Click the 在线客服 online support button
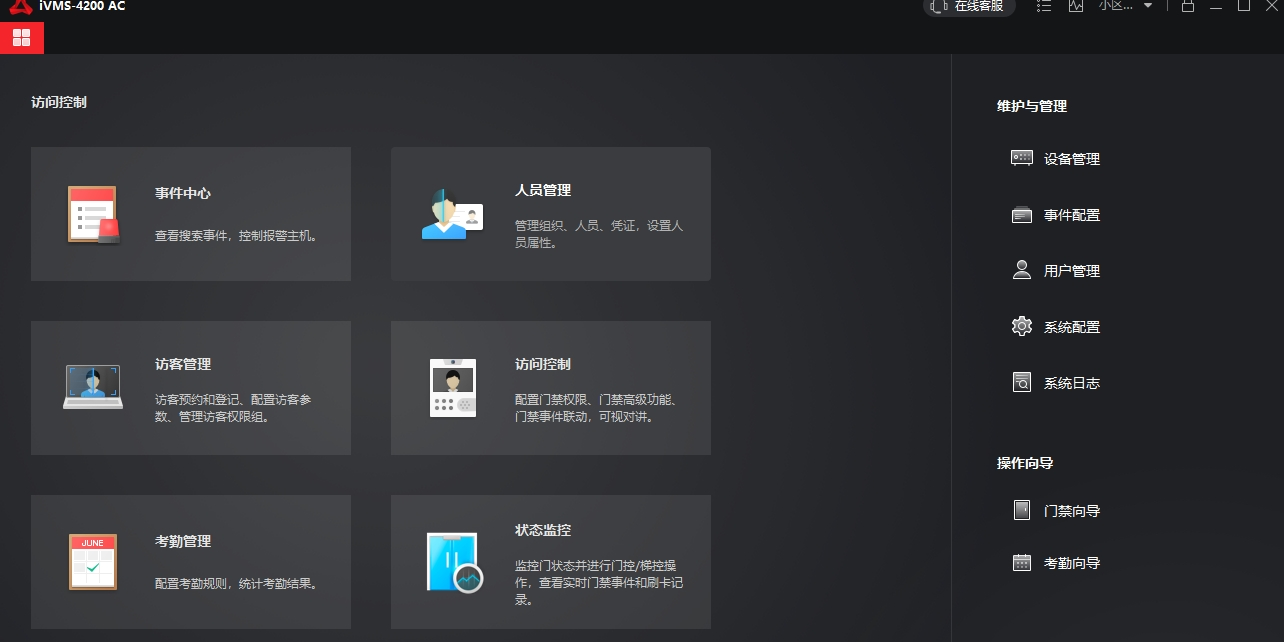Viewport: 1284px width, 642px height. click(x=968, y=6)
